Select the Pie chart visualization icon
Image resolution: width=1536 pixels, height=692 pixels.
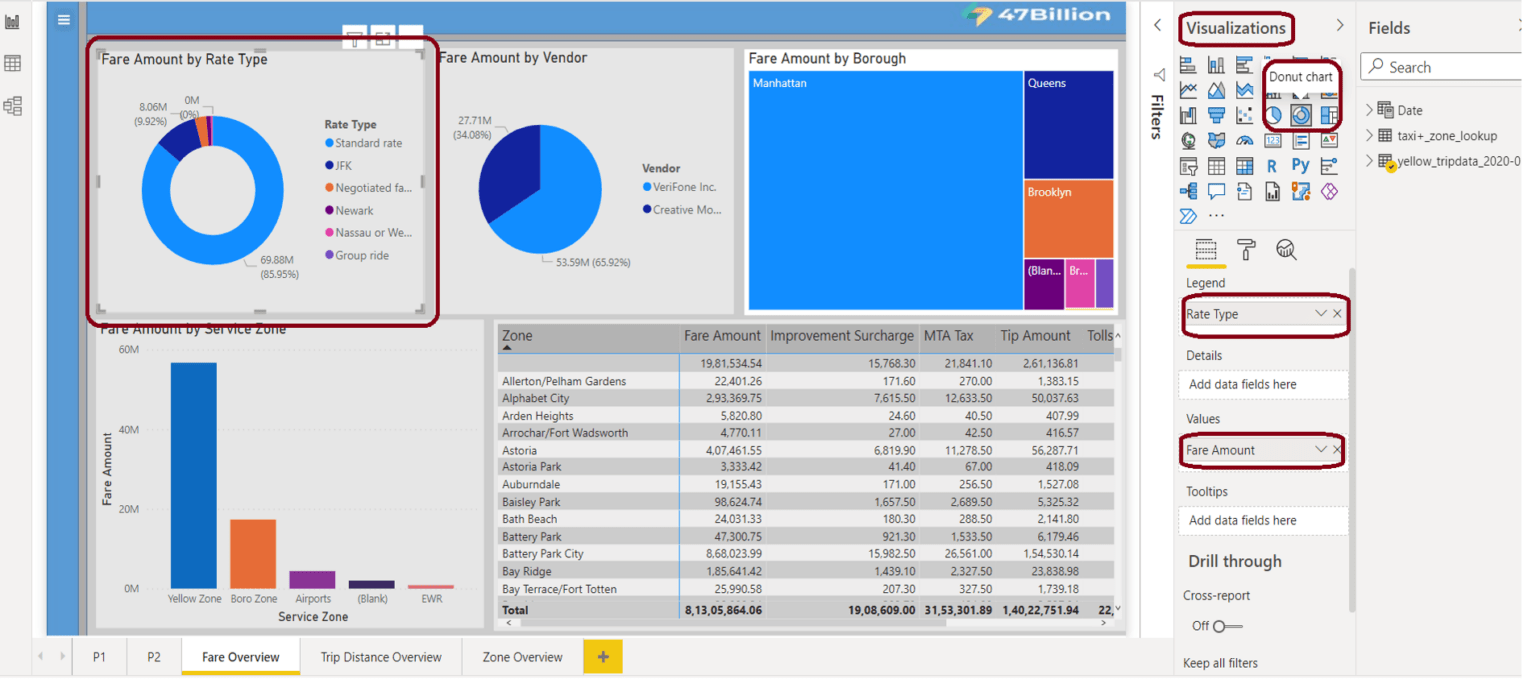[1274, 114]
